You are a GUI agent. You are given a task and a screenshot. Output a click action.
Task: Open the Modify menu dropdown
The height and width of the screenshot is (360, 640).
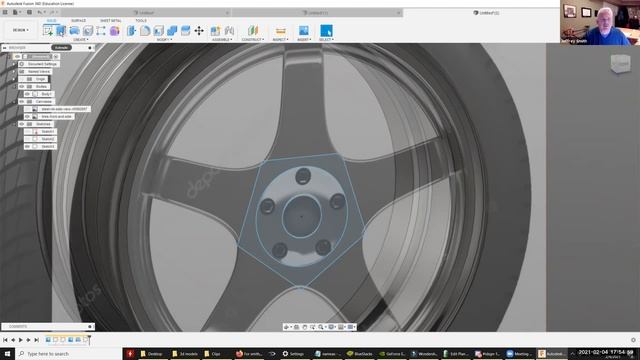coord(164,40)
